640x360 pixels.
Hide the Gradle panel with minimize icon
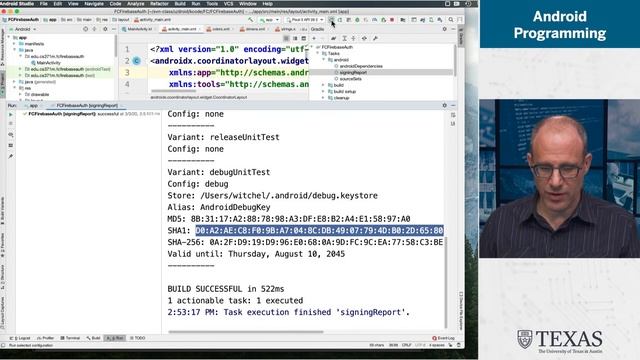click(x=453, y=29)
